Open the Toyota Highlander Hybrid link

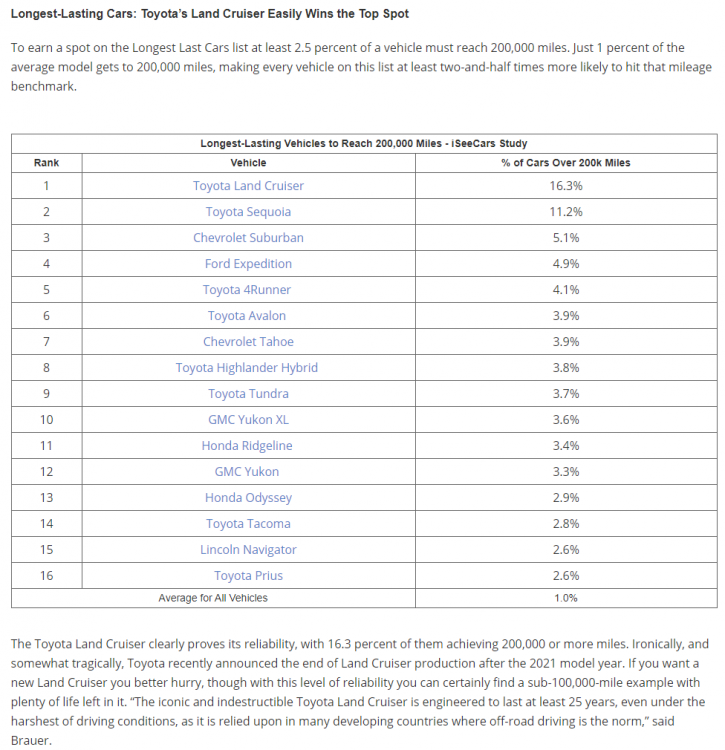coord(247,368)
